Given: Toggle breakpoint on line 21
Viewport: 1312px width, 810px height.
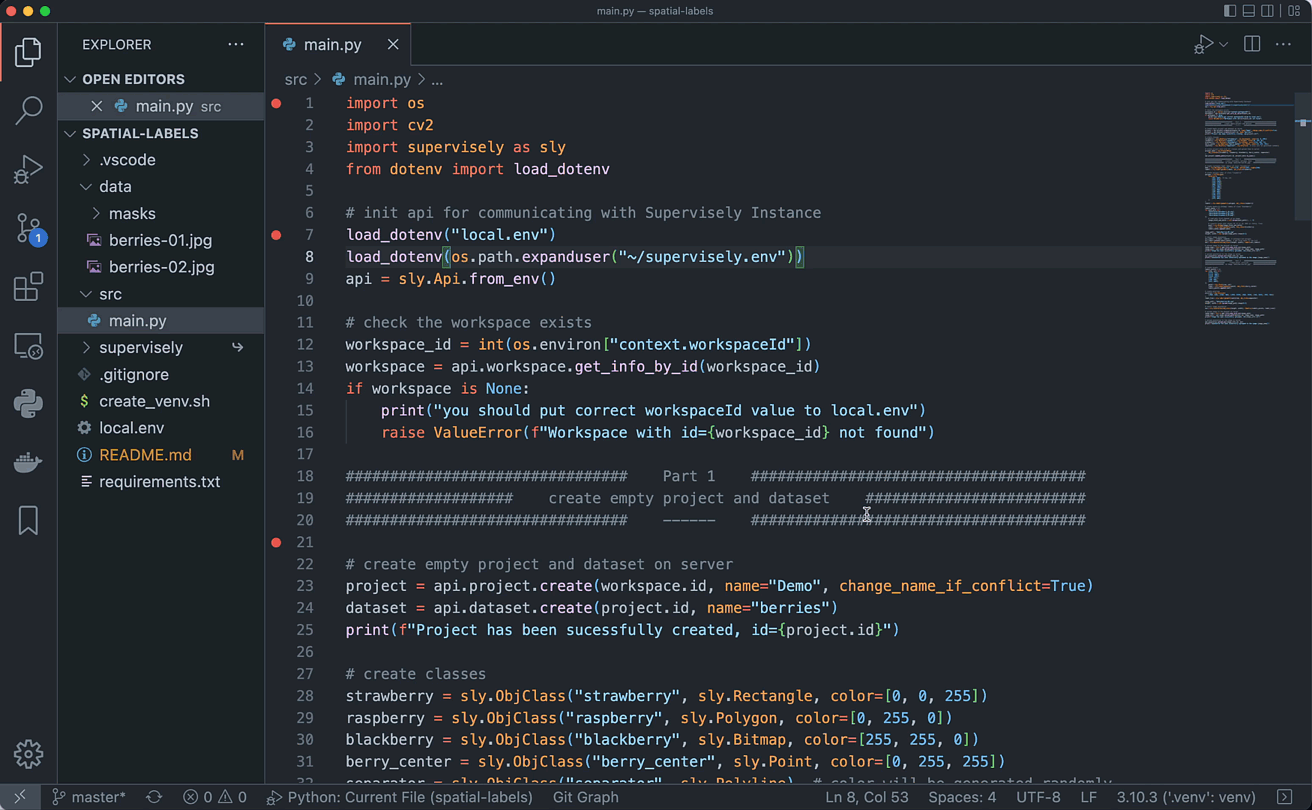Looking at the screenshot, I should [277, 542].
